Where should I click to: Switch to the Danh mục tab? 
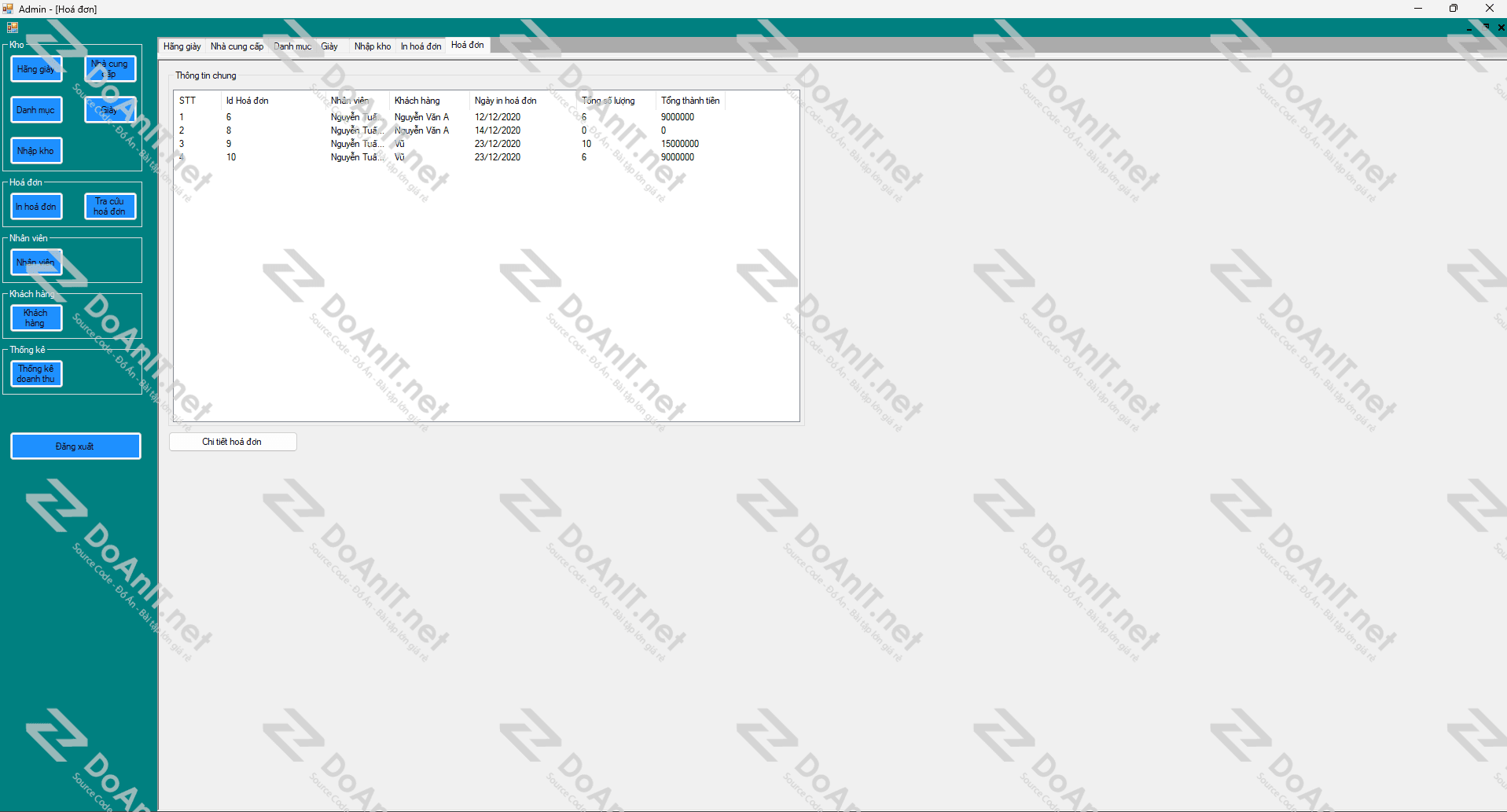point(292,46)
